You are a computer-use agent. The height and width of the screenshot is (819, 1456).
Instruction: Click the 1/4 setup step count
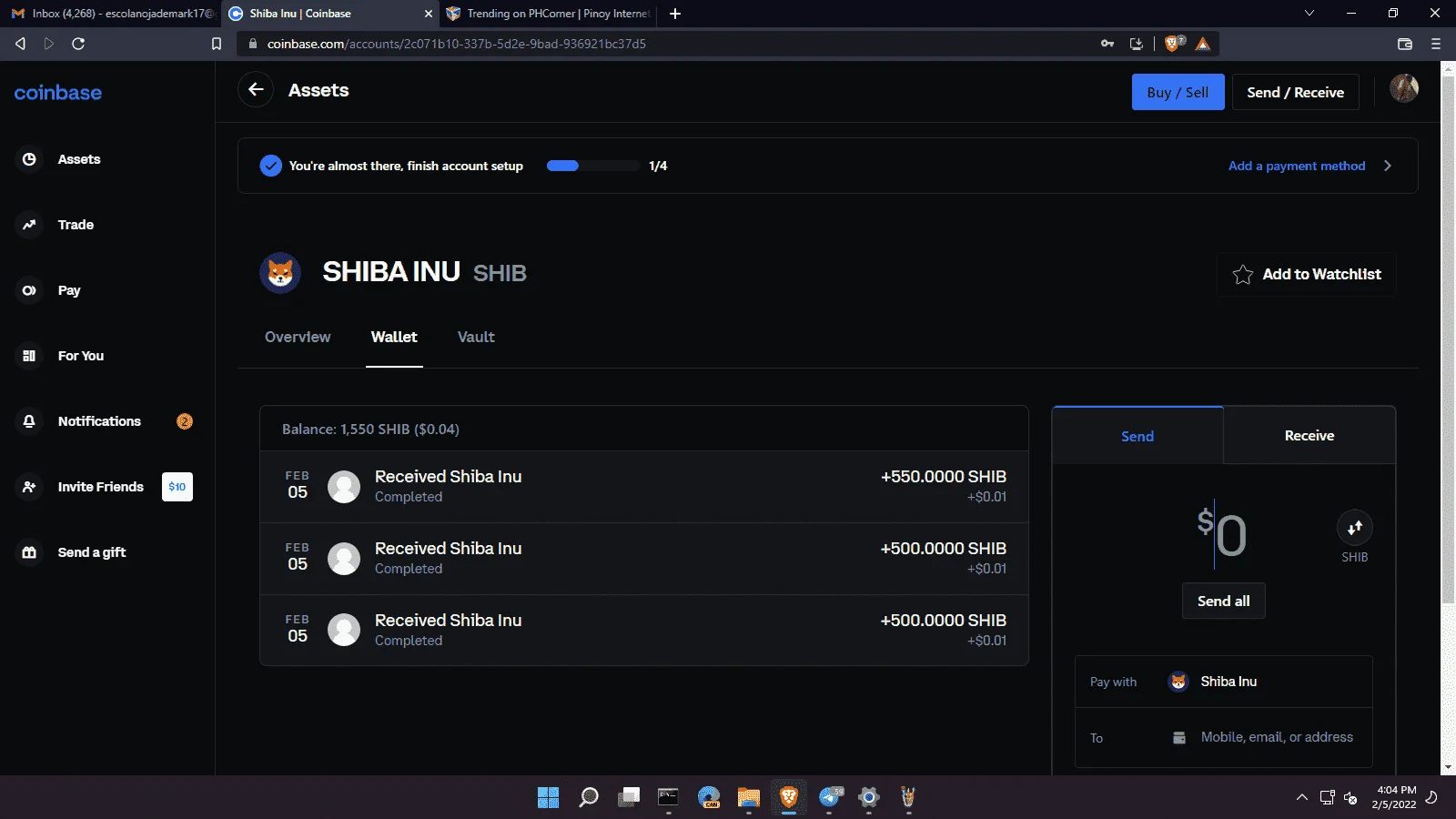[658, 166]
